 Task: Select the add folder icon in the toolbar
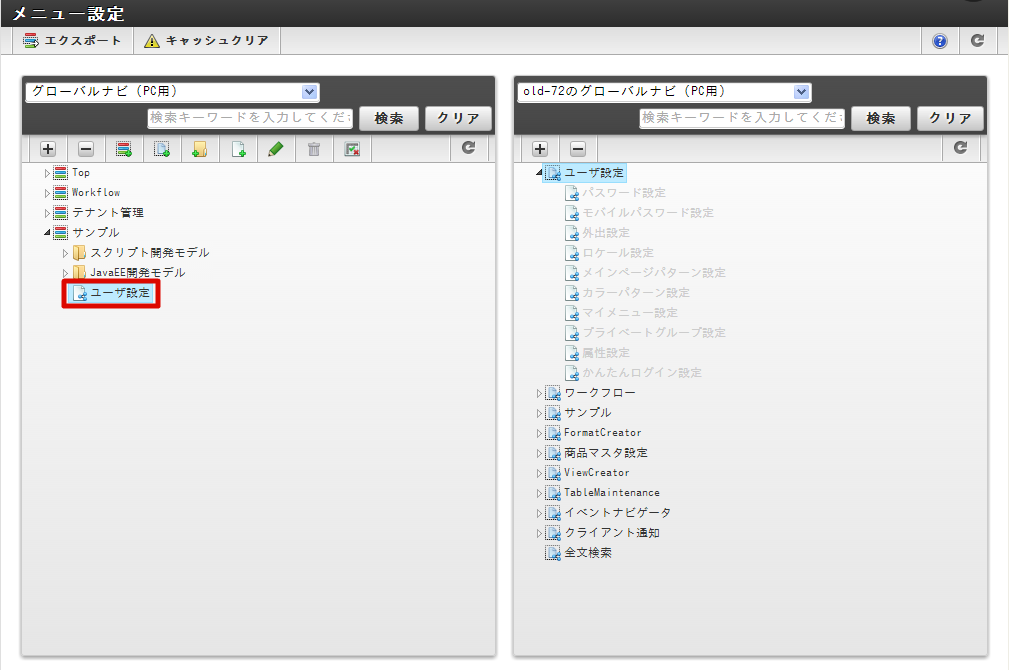pos(199,148)
